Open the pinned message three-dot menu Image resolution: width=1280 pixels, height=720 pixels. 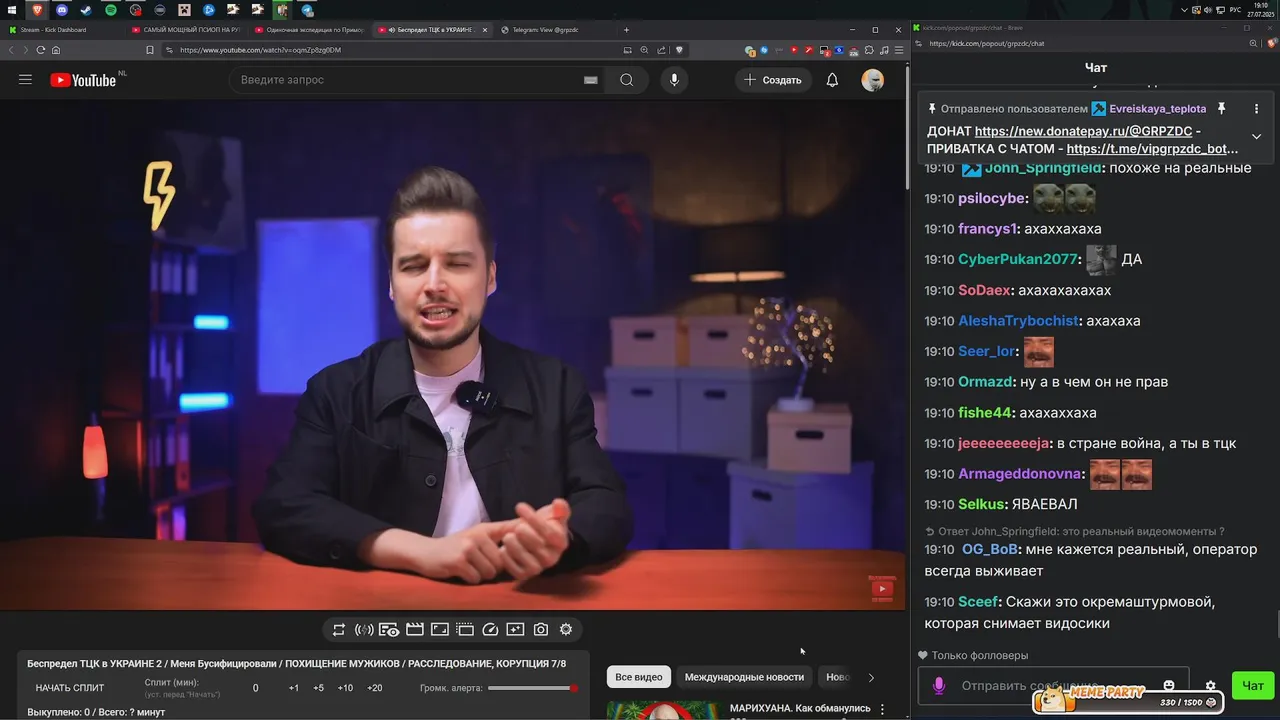pyautogui.click(x=1256, y=108)
